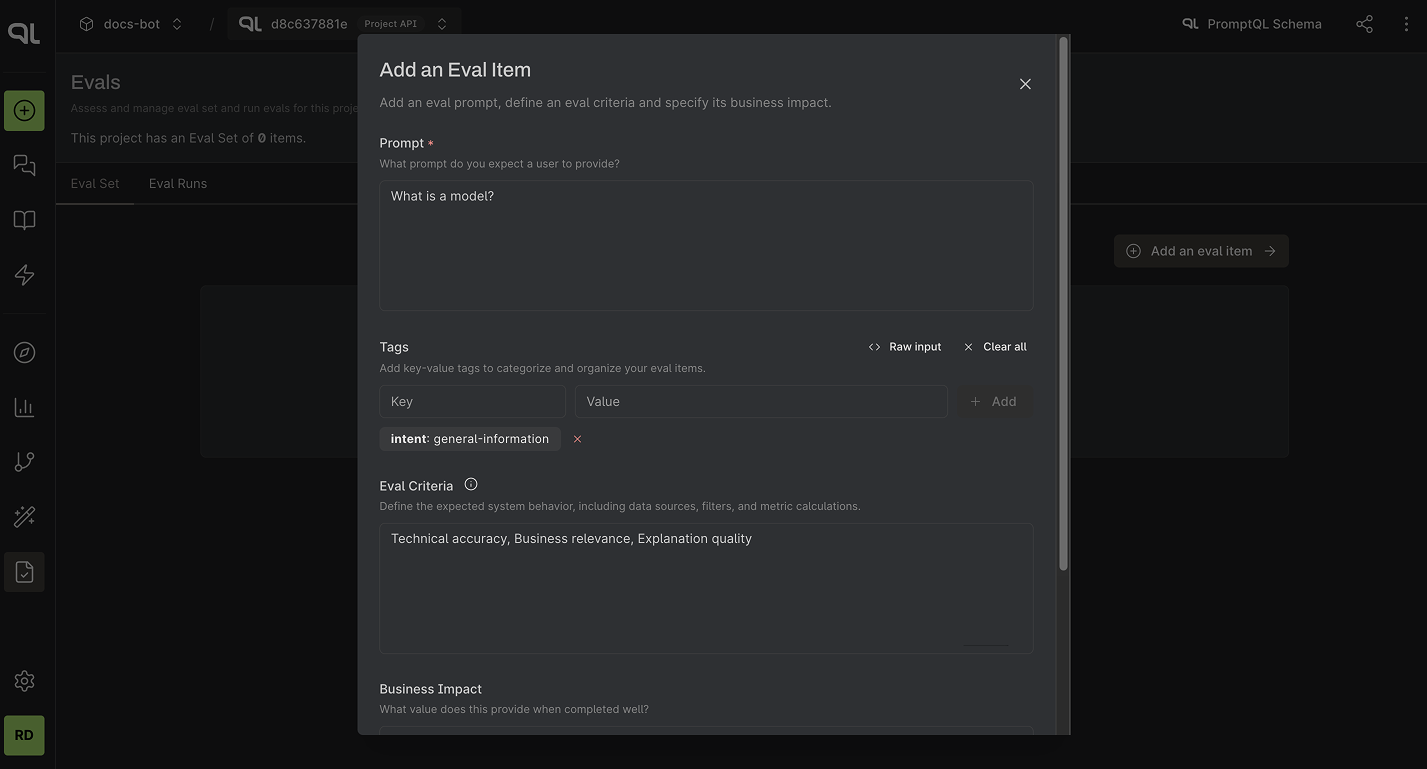Open the settings gear in sidebar
This screenshot has height=769, width=1427.
click(24, 681)
